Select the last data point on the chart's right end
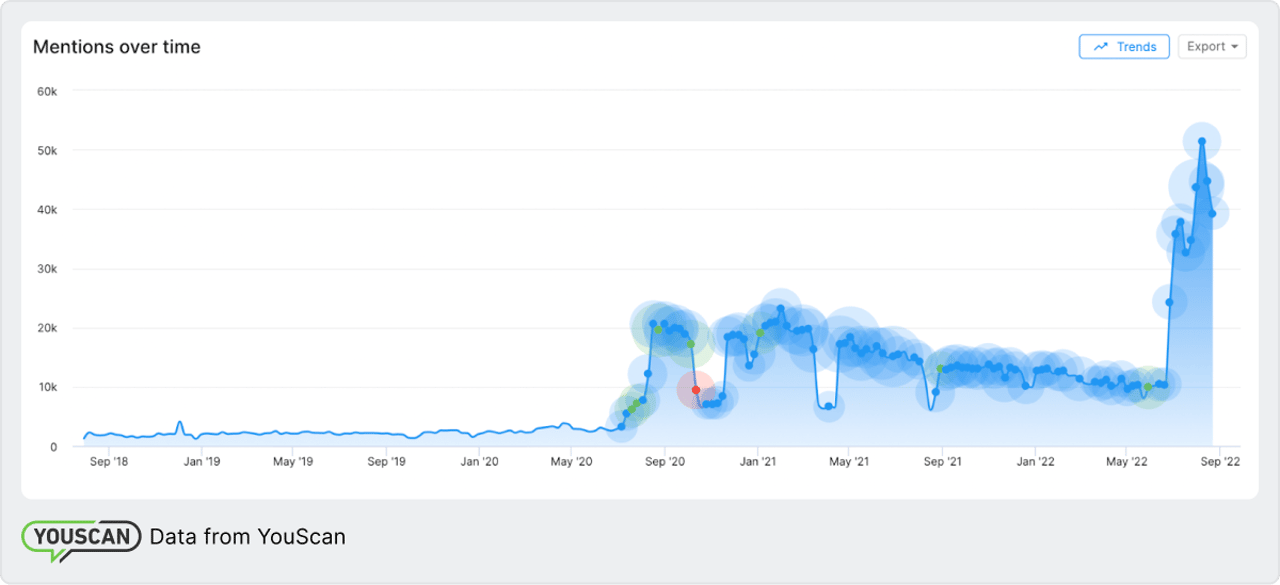Screen dimensions: 1280x585 [x=1212, y=213]
